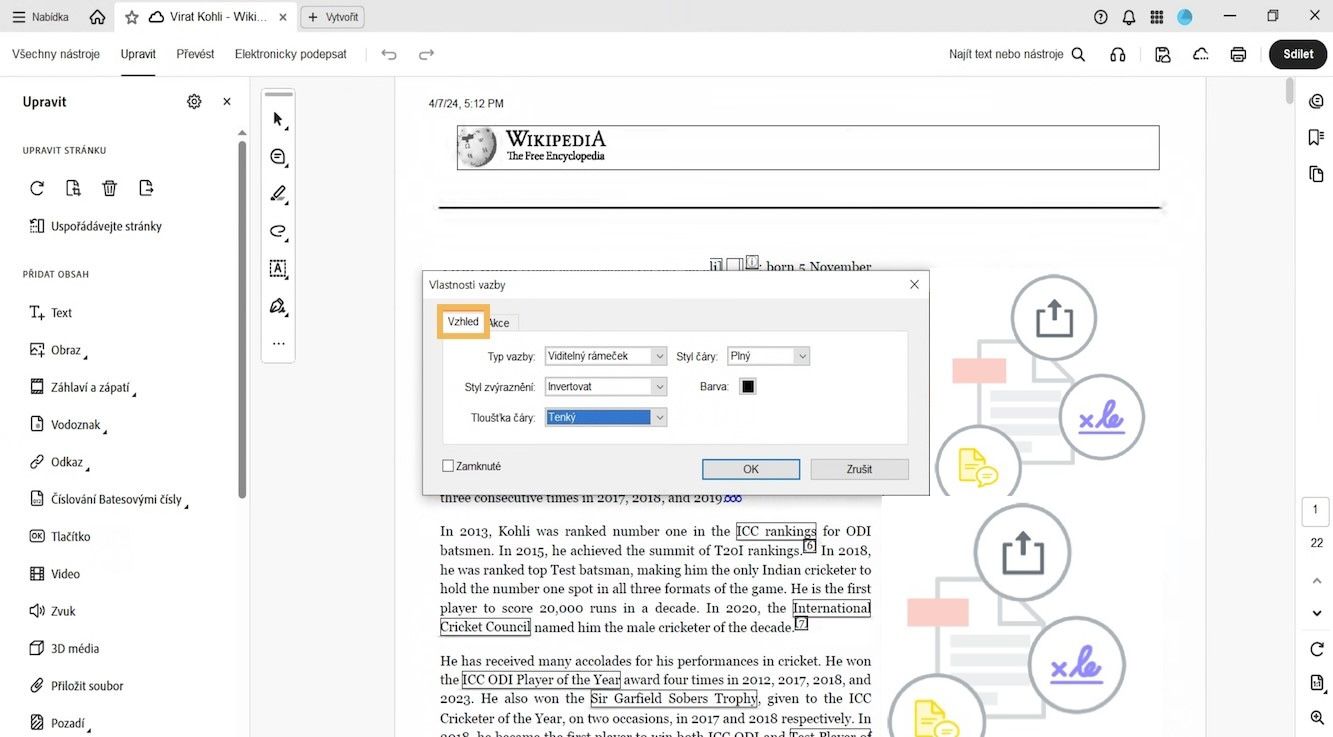The width and height of the screenshot is (1333, 737).
Task: Toggle the Zamknuté checkbox
Action: point(448,466)
